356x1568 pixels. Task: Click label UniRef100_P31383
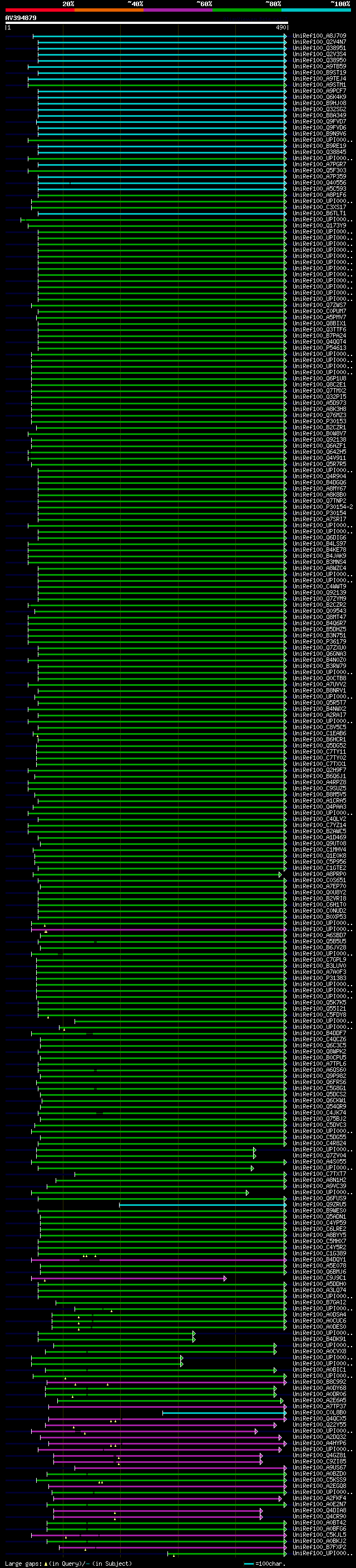coord(319,977)
